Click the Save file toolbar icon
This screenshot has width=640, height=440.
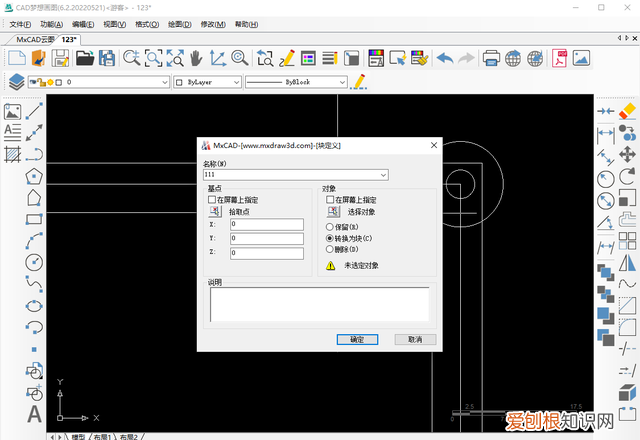pyautogui.click(x=60, y=58)
